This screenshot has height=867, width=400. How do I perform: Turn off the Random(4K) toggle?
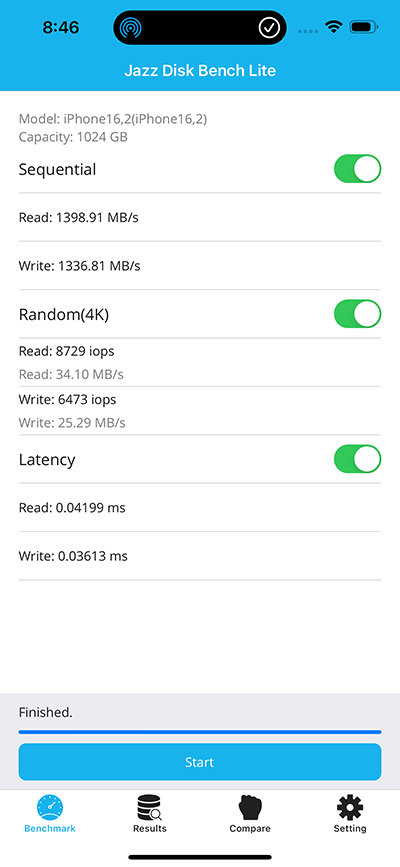[x=357, y=314]
